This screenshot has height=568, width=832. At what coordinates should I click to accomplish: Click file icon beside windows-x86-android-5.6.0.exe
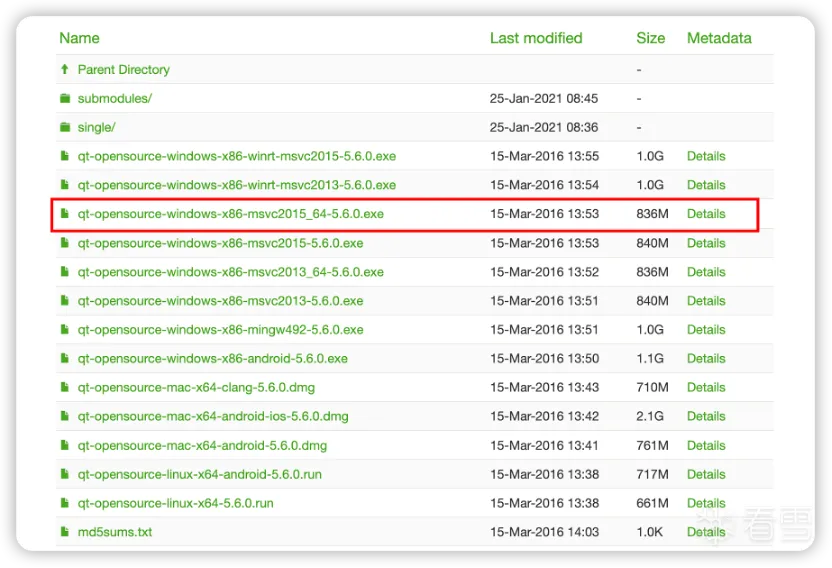[x=65, y=358]
